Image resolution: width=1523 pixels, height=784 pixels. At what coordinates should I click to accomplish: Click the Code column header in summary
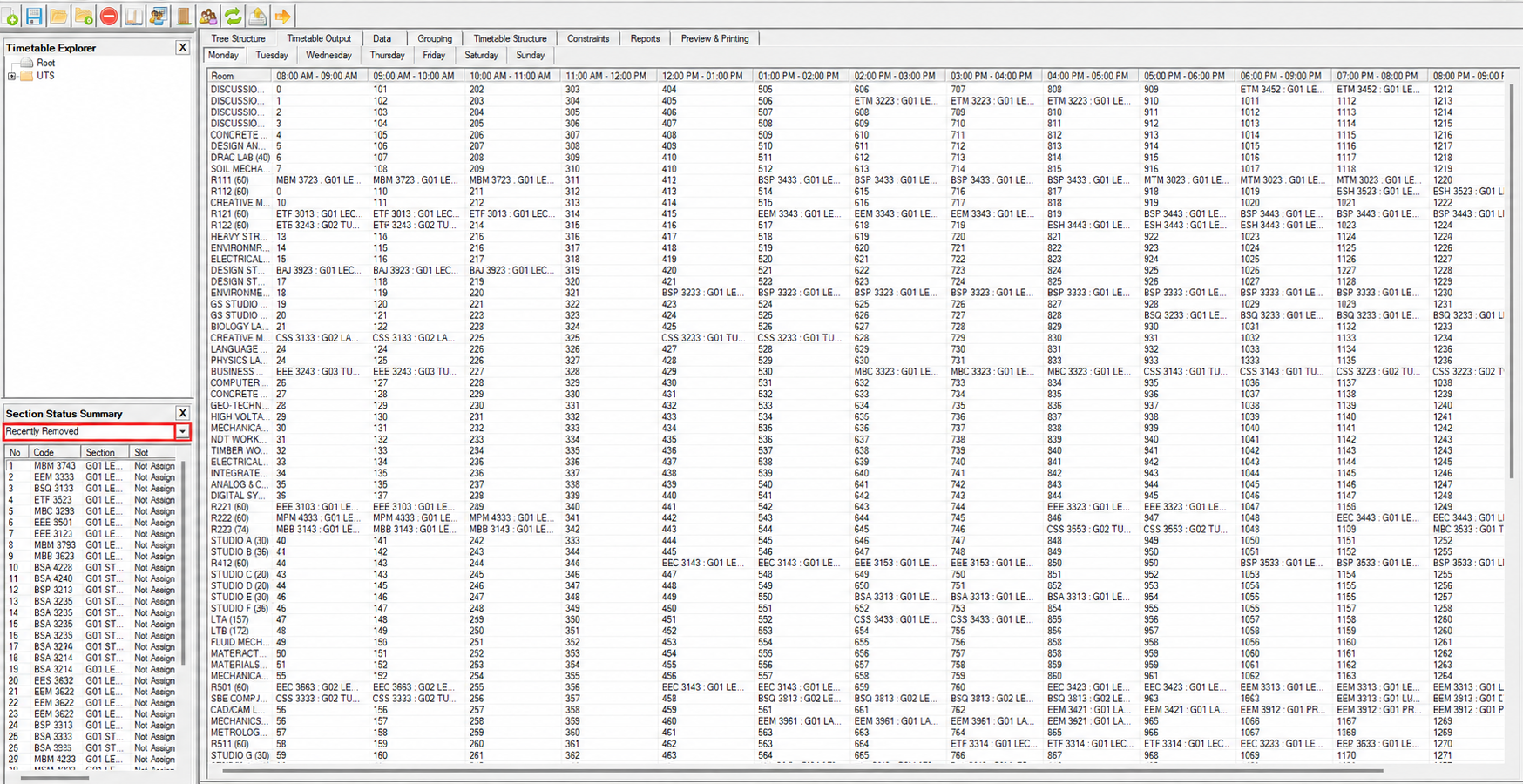coord(55,452)
